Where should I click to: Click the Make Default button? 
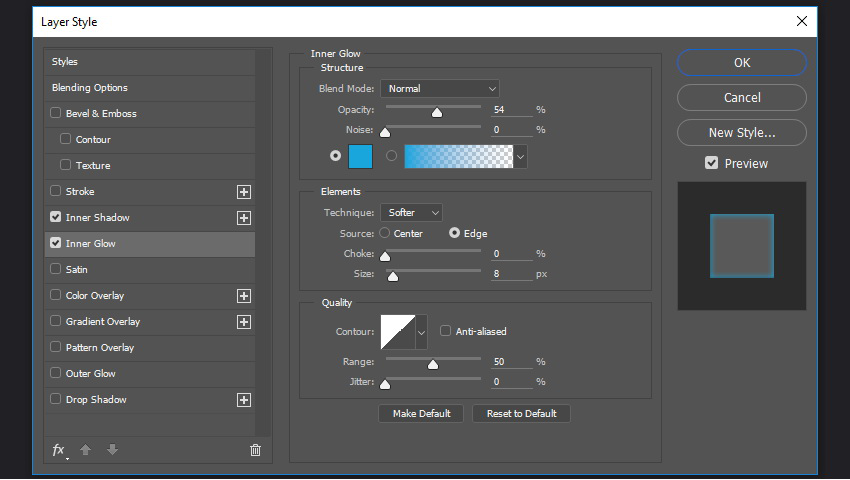(x=421, y=414)
